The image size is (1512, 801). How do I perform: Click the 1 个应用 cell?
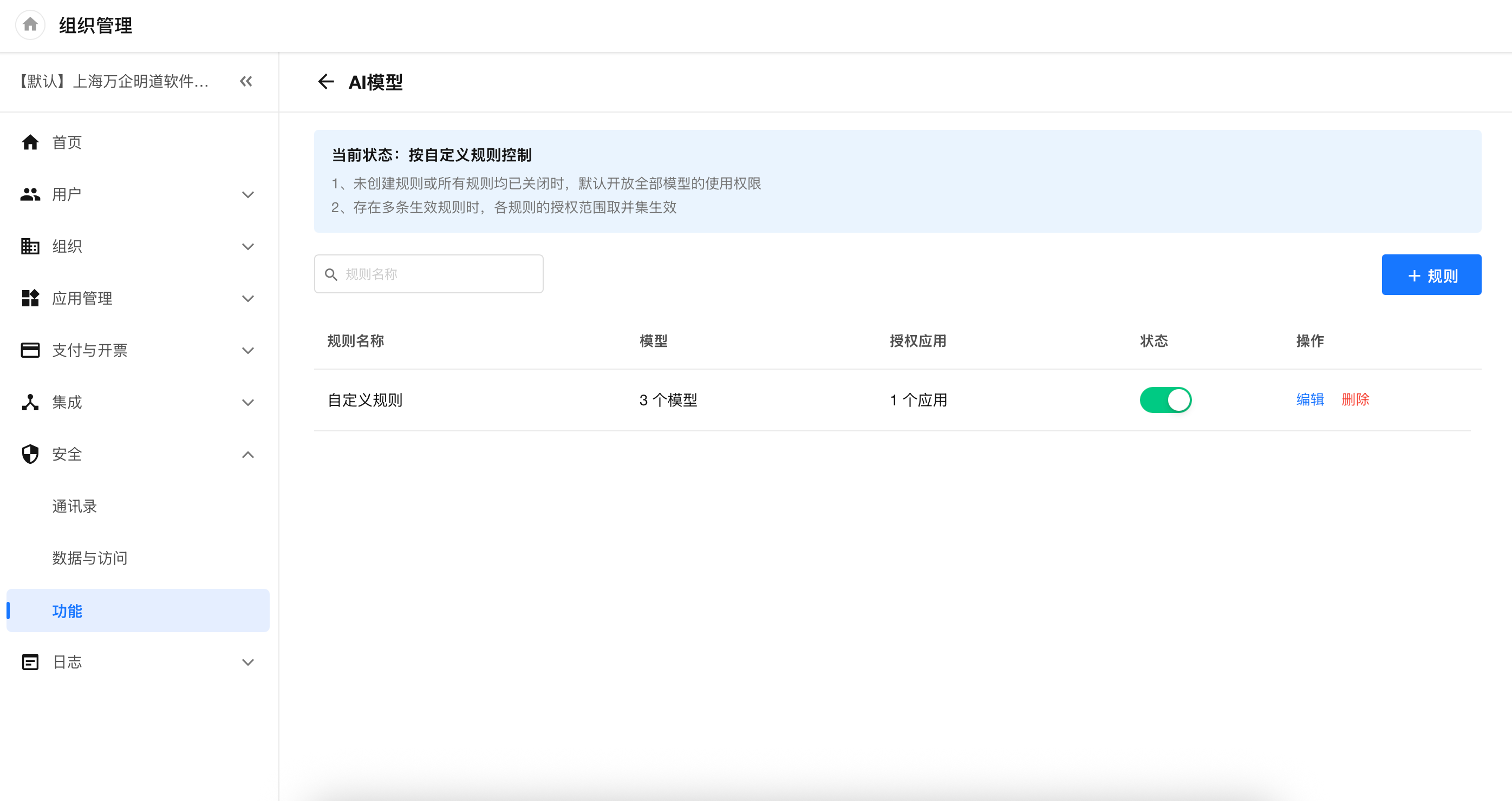click(918, 400)
